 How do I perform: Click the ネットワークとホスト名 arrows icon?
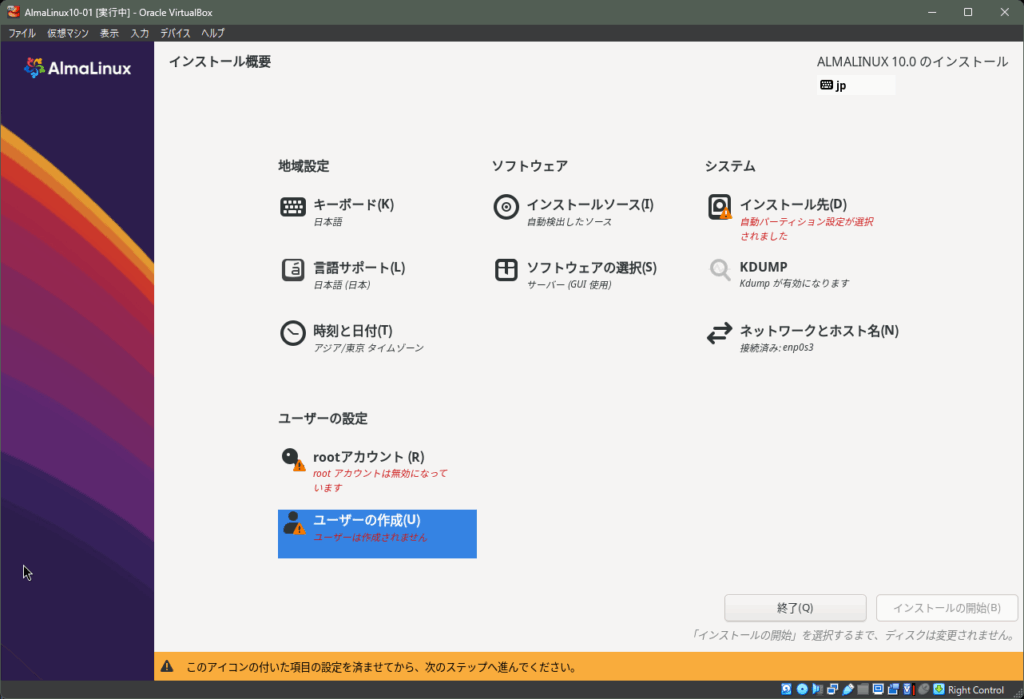coord(720,333)
